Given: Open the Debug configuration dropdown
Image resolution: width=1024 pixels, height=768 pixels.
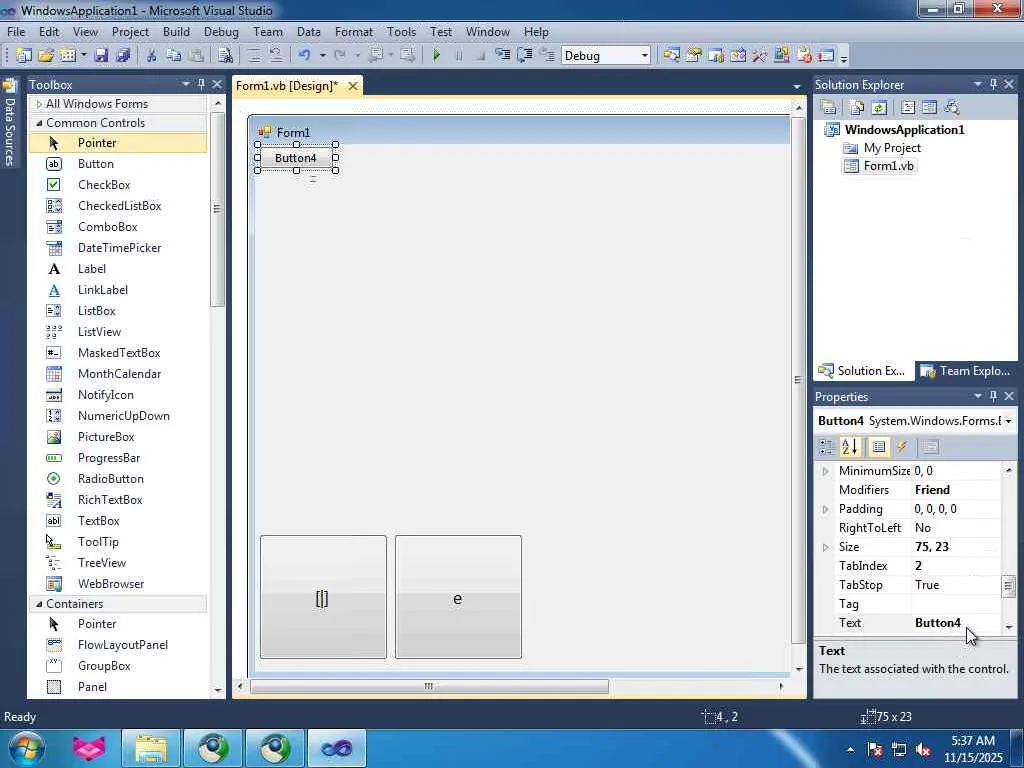Looking at the screenshot, I should [644, 56].
